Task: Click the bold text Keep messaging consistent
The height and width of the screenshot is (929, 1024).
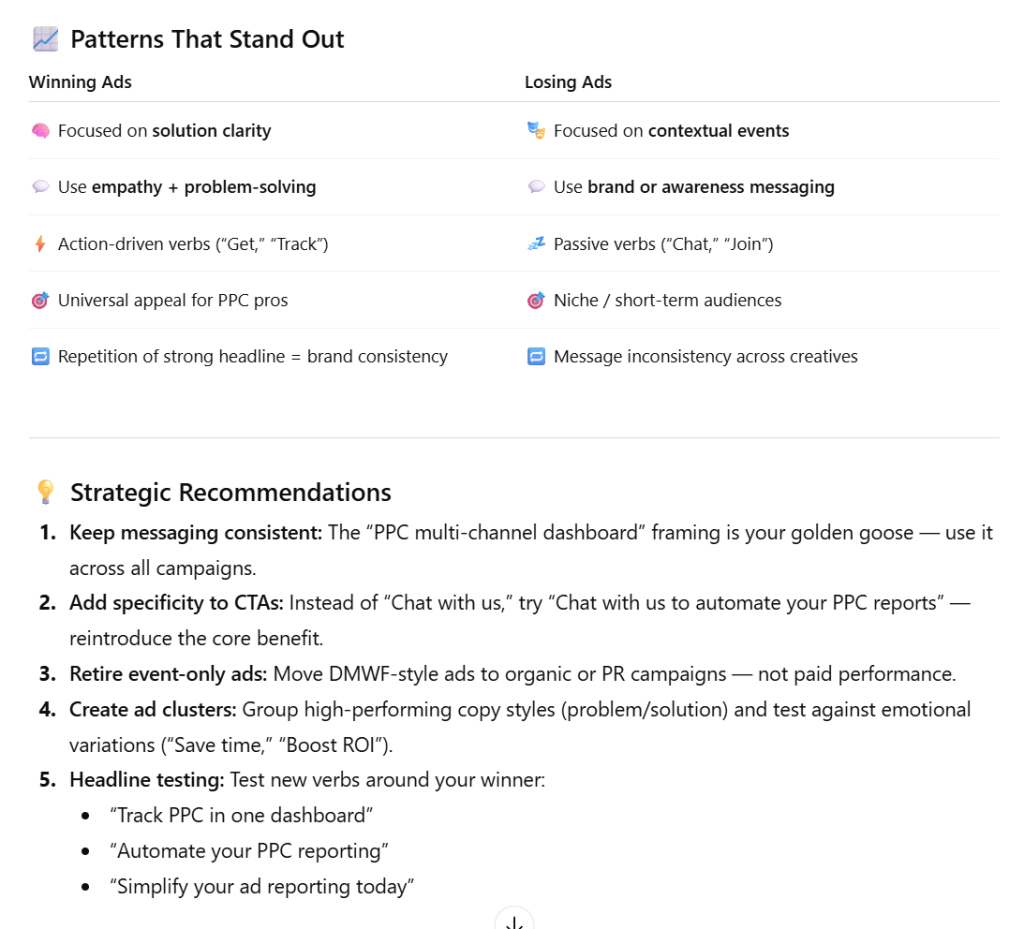Action: [195, 533]
